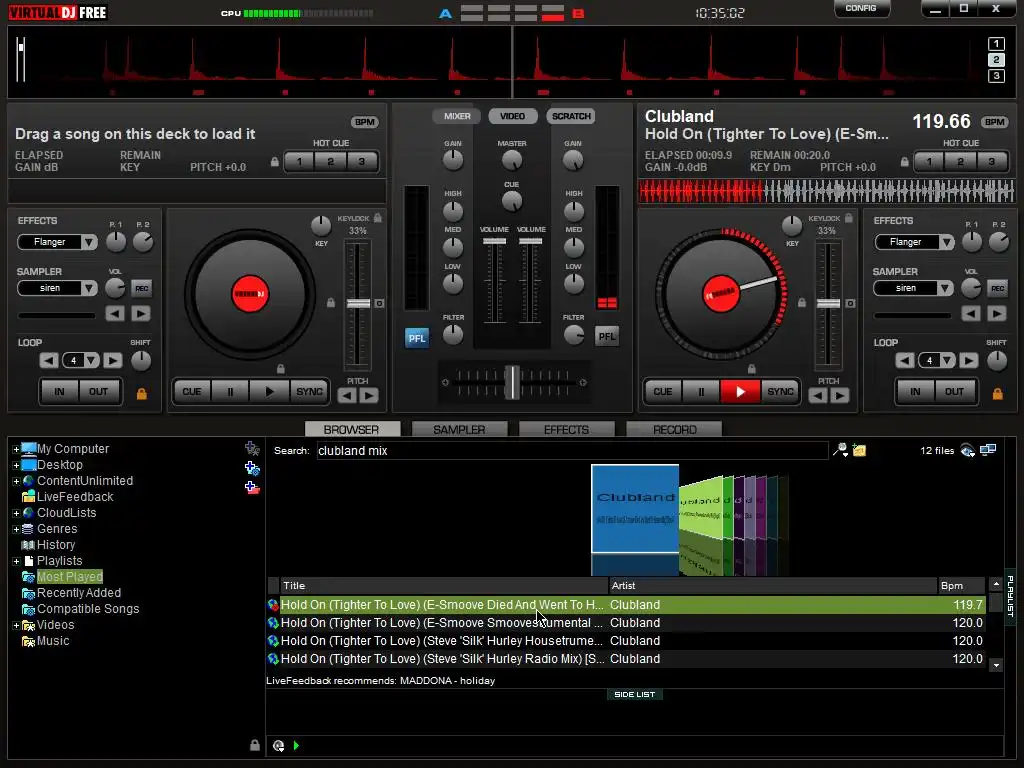This screenshot has width=1024, height=768.
Task: Click green play arrow at browser bottom
Action: click(x=296, y=746)
